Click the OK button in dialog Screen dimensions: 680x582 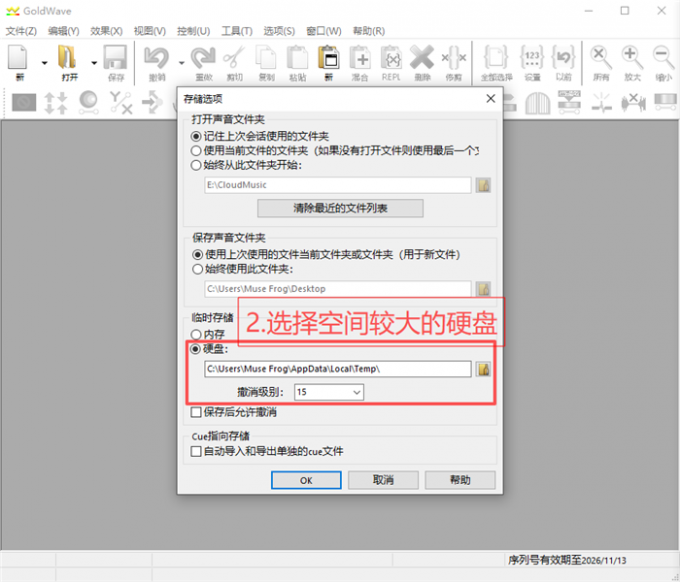(x=306, y=480)
